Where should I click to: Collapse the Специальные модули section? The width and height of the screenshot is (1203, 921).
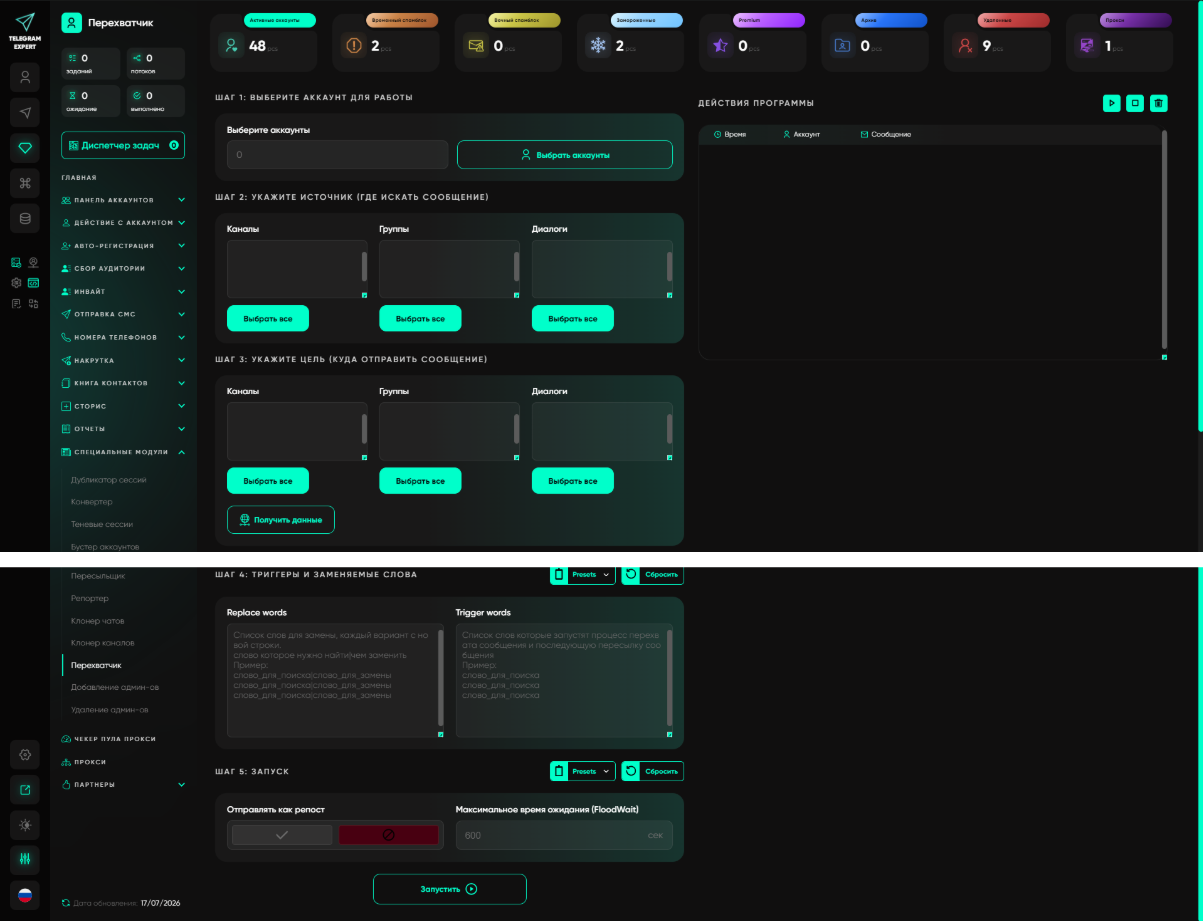pos(124,452)
